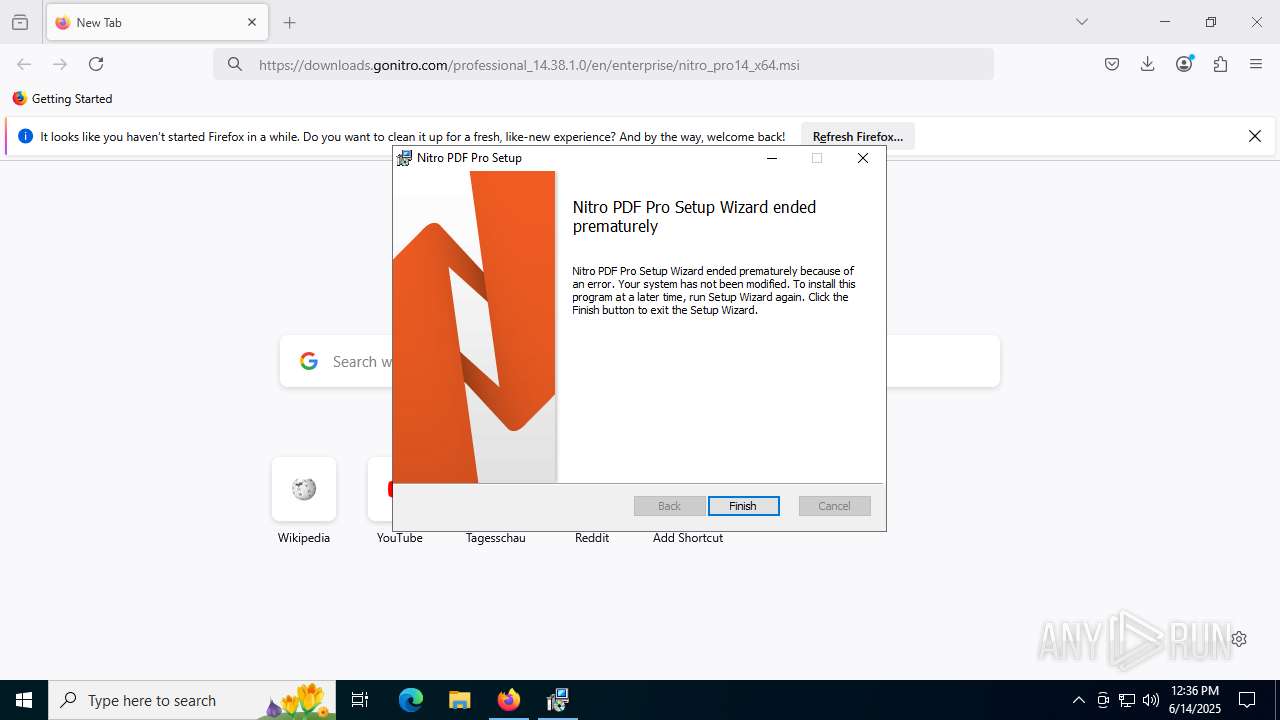The image size is (1280, 720).
Task: Click the Refresh Firefox button
Action: click(858, 137)
